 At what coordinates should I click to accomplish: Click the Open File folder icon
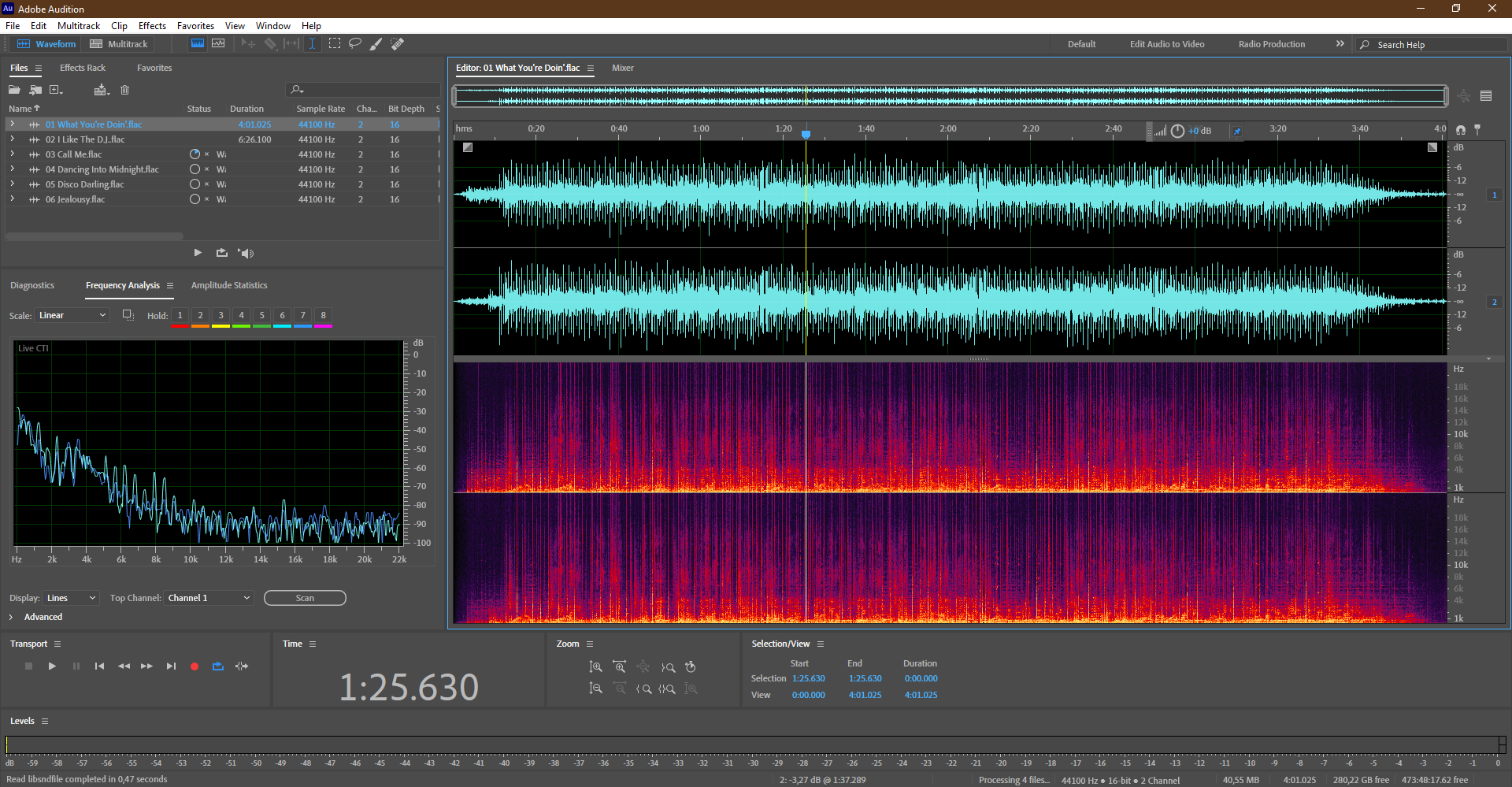pyautogui.click(x=14, y=90)
